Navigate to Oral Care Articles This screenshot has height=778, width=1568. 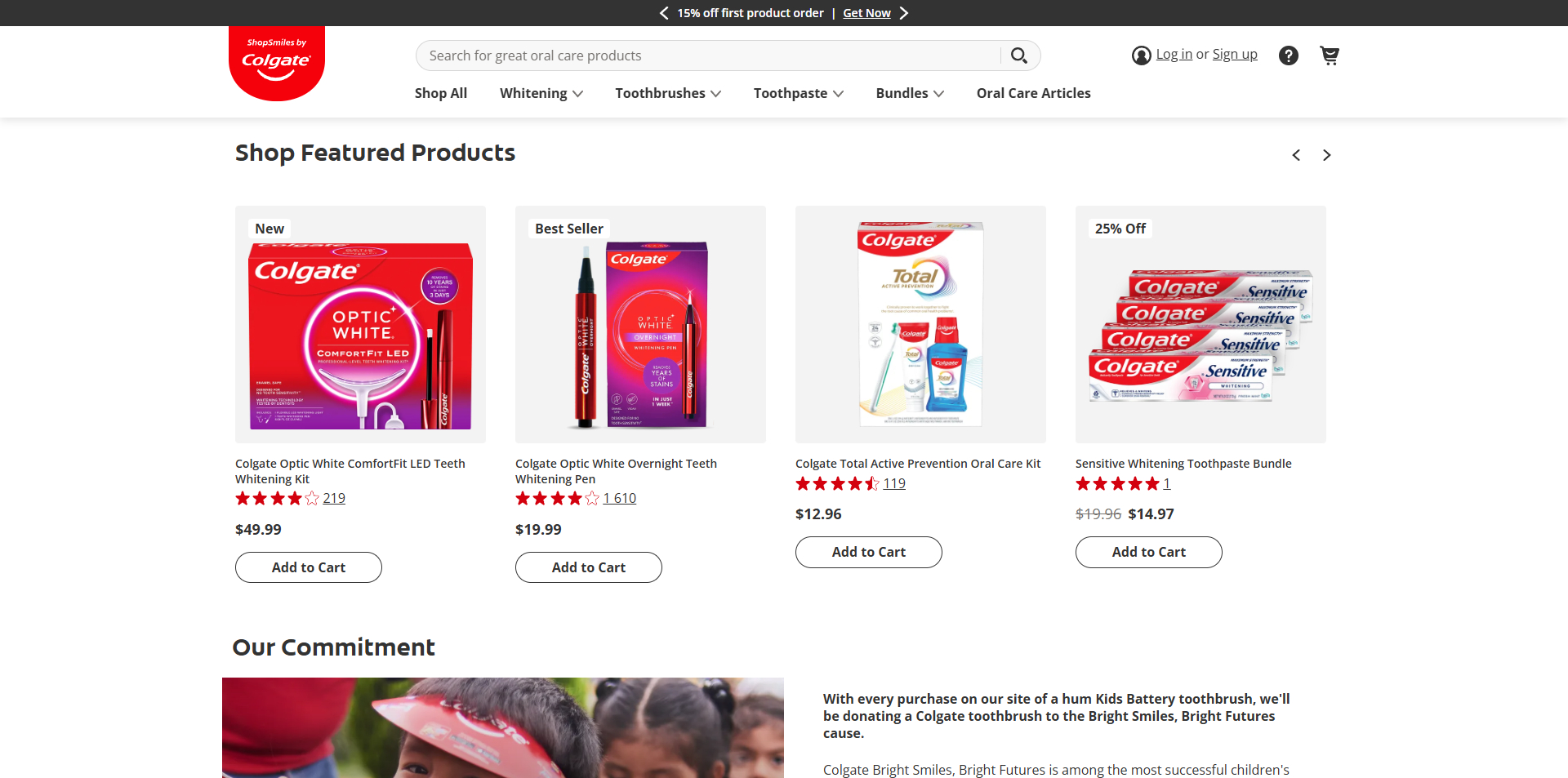click(1033, 93)
